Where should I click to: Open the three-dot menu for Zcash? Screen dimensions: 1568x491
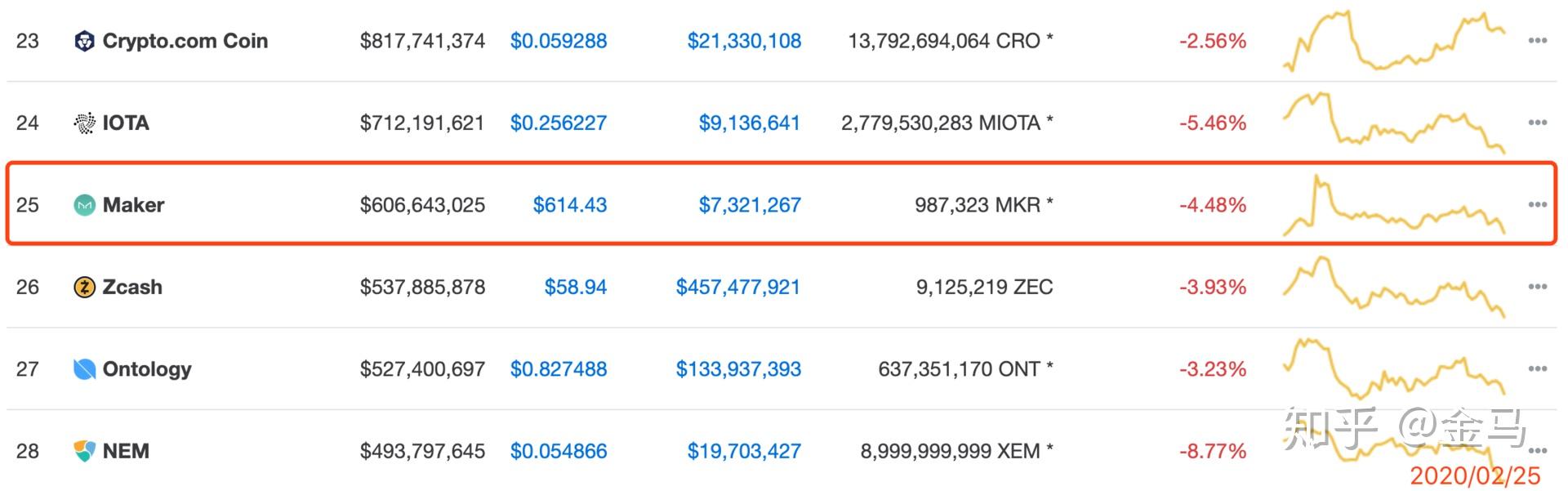click(x=1538, y=287)
